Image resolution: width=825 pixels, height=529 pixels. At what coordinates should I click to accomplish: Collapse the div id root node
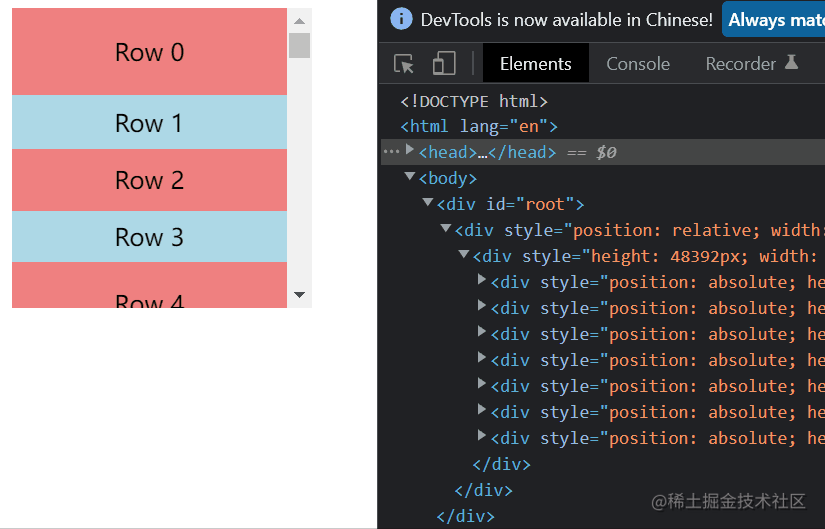tap(428, 202)
